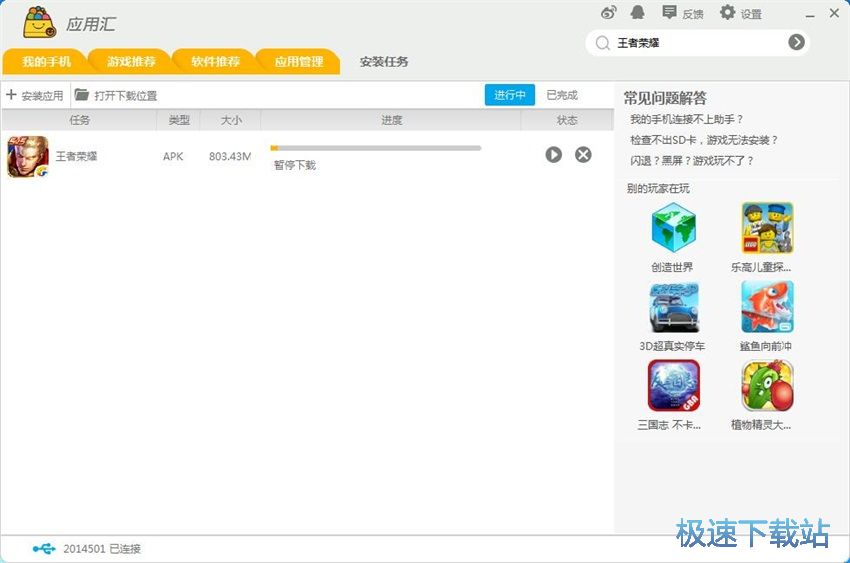The image size is (850, 563).
Task: Open FAQ 闪退？黑屏？游戏玩不了？
Action: [x=692, y=160]
